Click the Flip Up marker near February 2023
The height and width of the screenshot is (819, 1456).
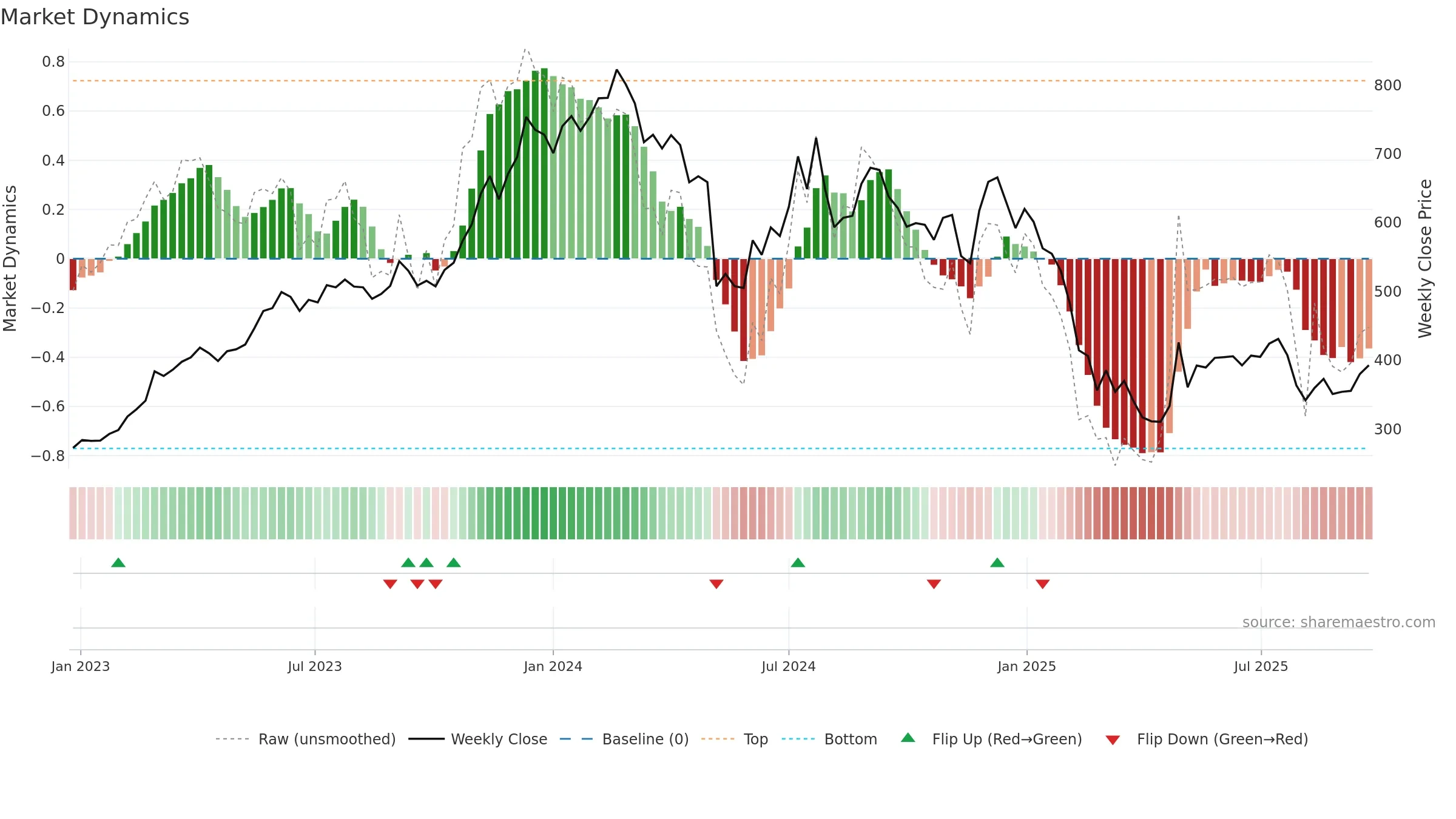coord(118,562)
